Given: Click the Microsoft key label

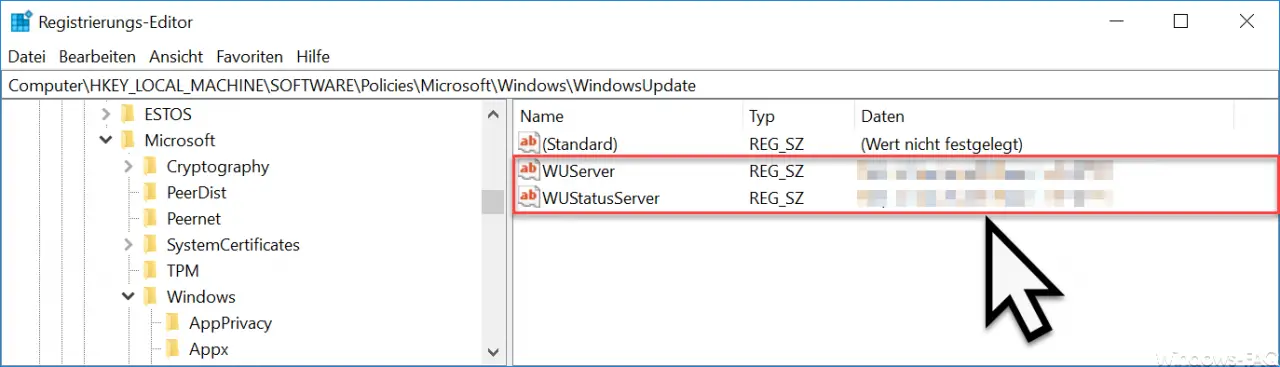Looking at the screenshot, I should tap(180, 141).
